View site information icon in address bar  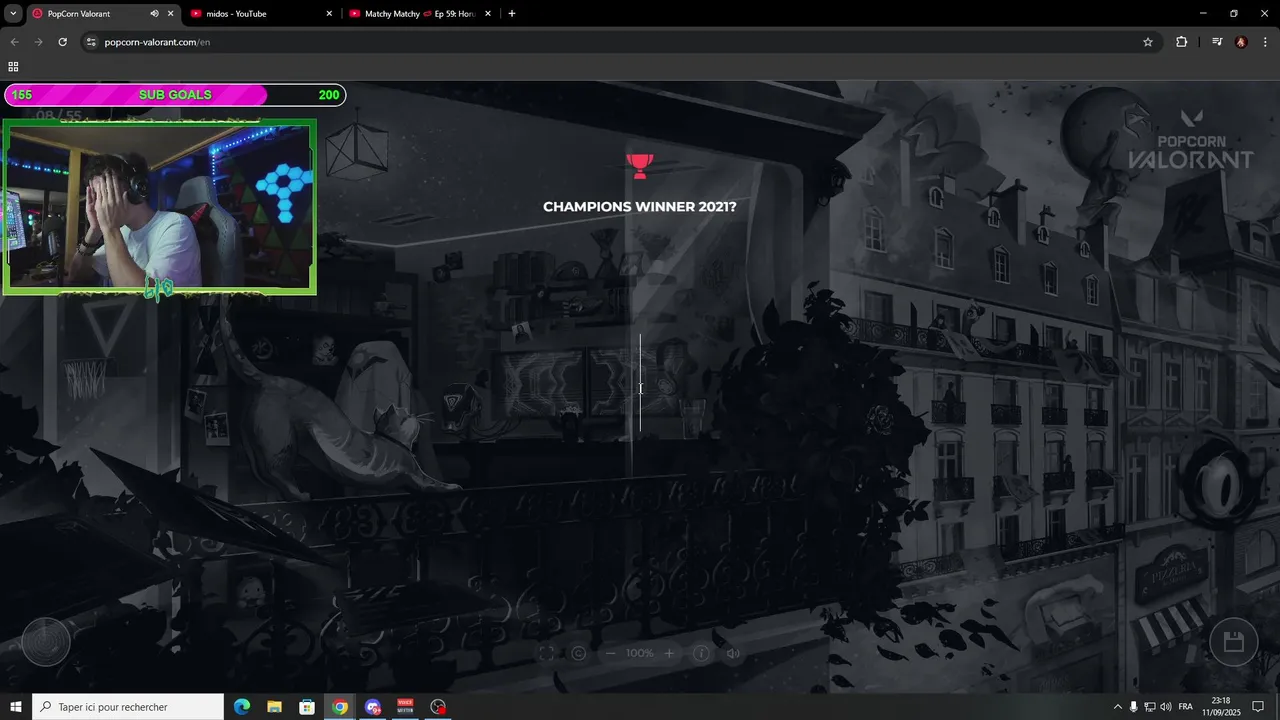tap(91, 42)
